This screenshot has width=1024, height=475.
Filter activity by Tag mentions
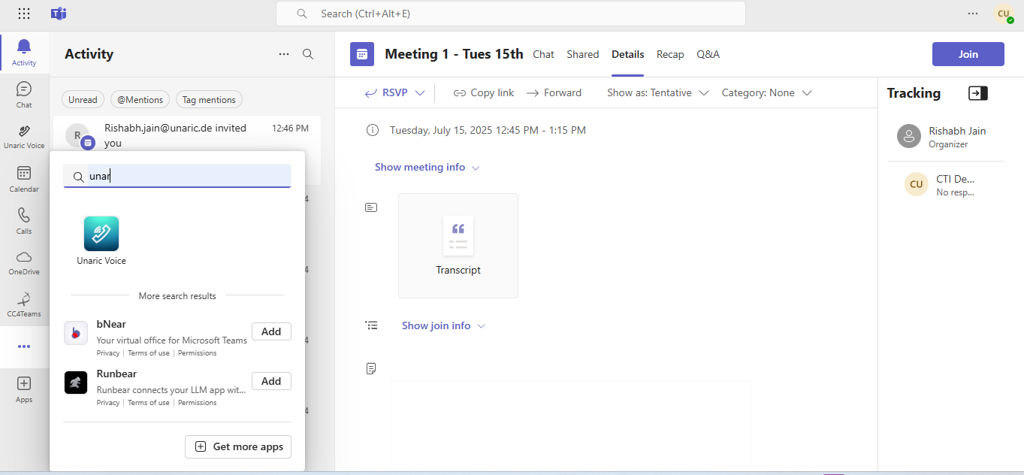click(209, 99)
